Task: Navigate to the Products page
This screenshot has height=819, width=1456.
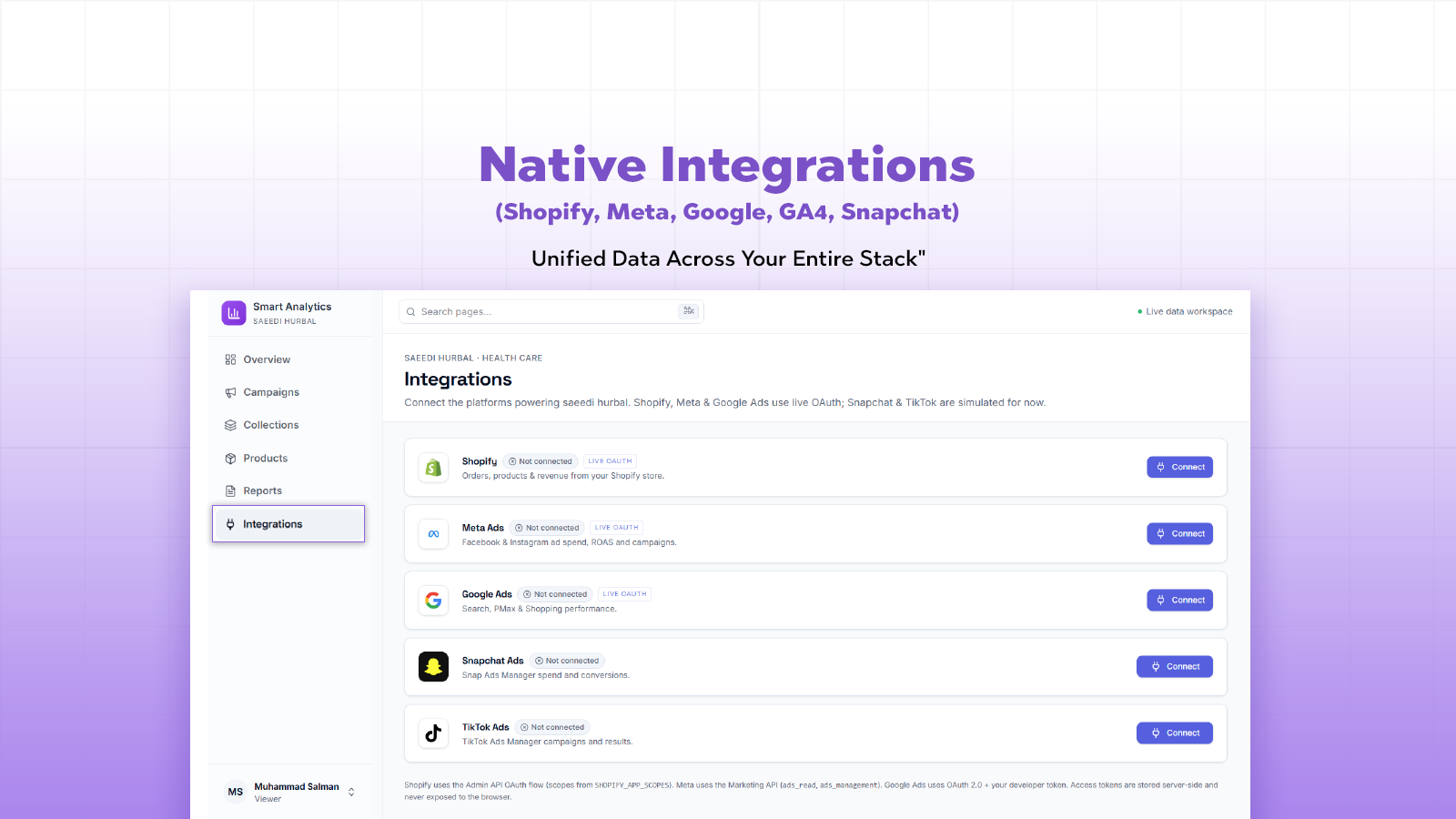Action: coord(288,459)
